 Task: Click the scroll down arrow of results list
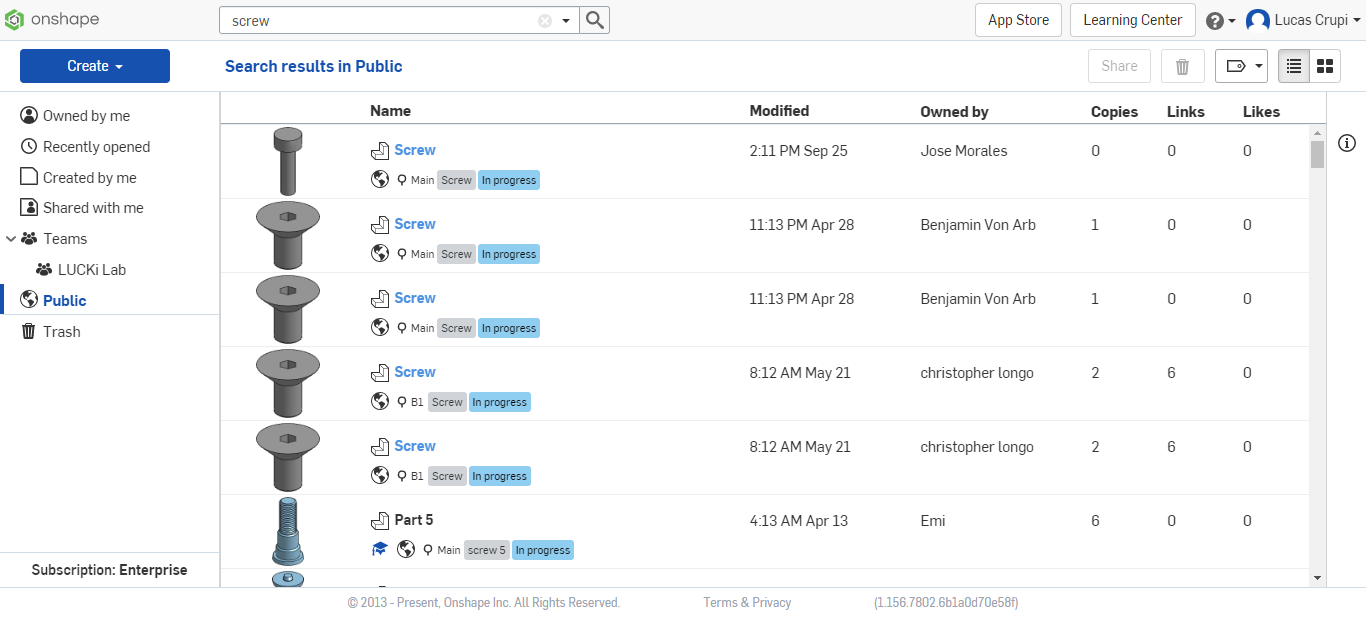pos(1317,578)
